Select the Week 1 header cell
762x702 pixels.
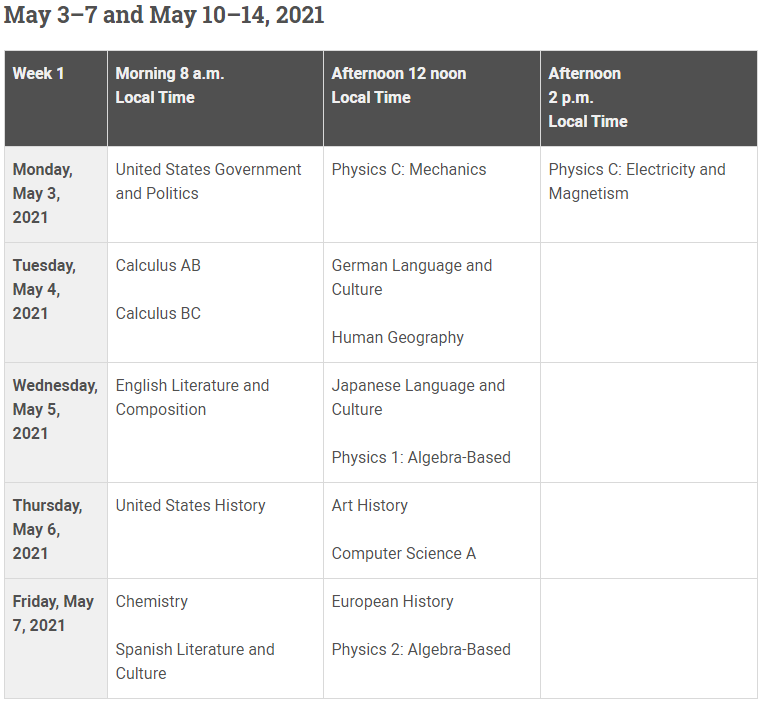(38, 74)
